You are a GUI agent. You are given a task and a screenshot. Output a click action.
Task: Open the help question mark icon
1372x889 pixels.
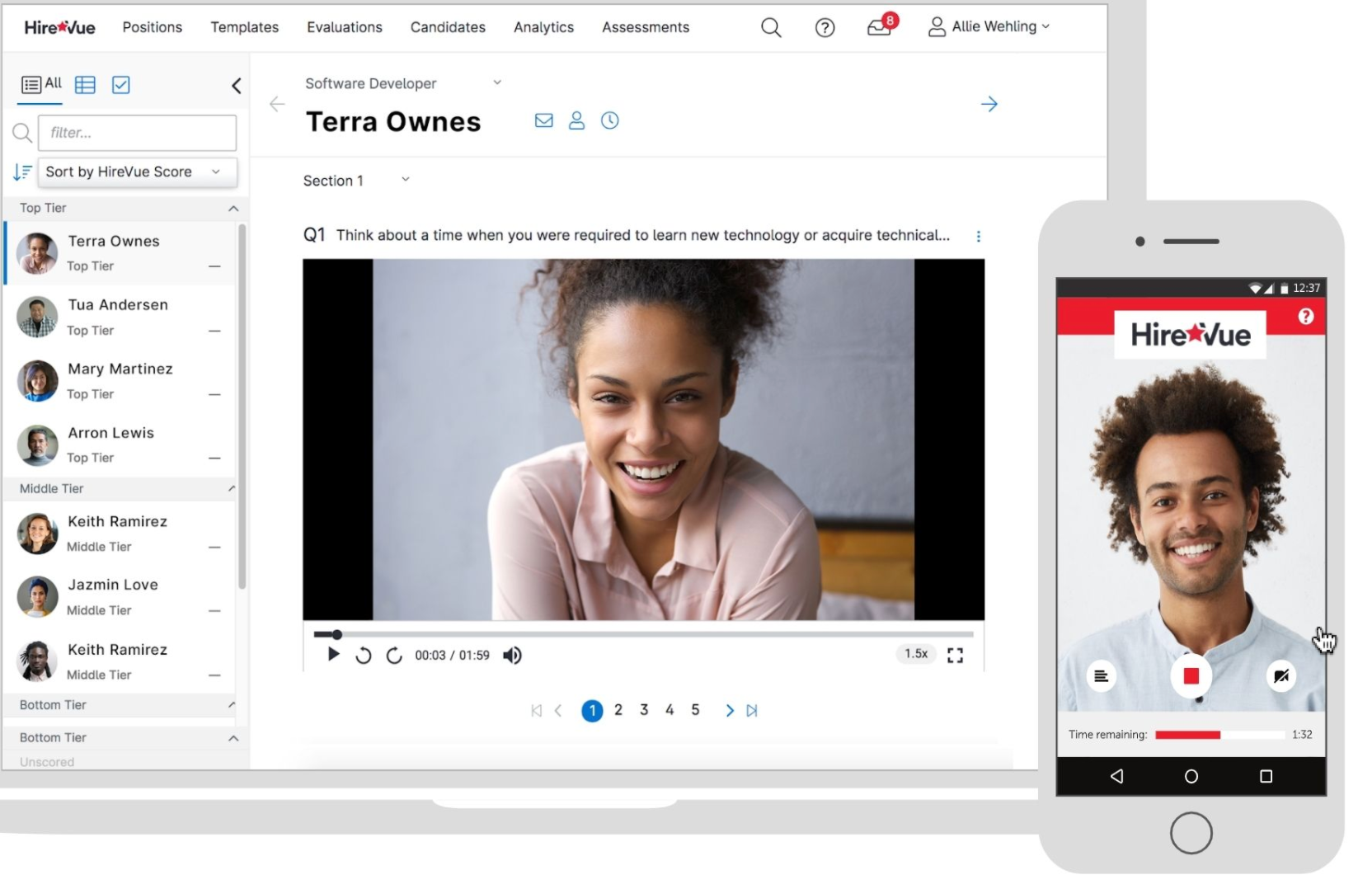[824, 28]
